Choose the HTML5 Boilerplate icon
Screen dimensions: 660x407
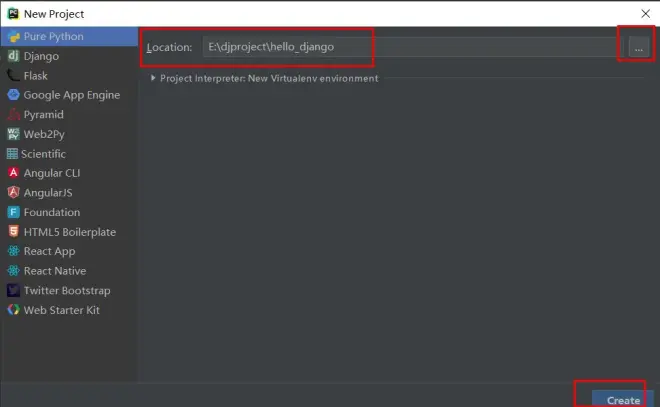click(x=13, y=231)
